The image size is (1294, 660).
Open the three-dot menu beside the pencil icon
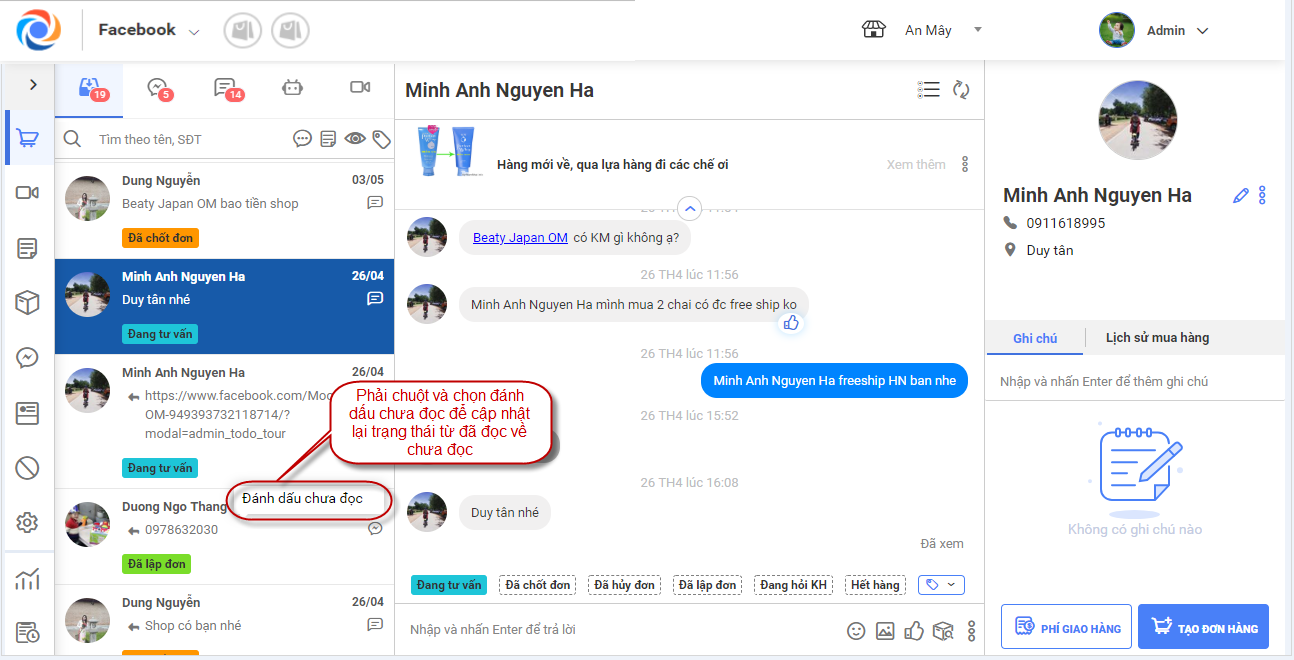click(x=1262, y=195)
